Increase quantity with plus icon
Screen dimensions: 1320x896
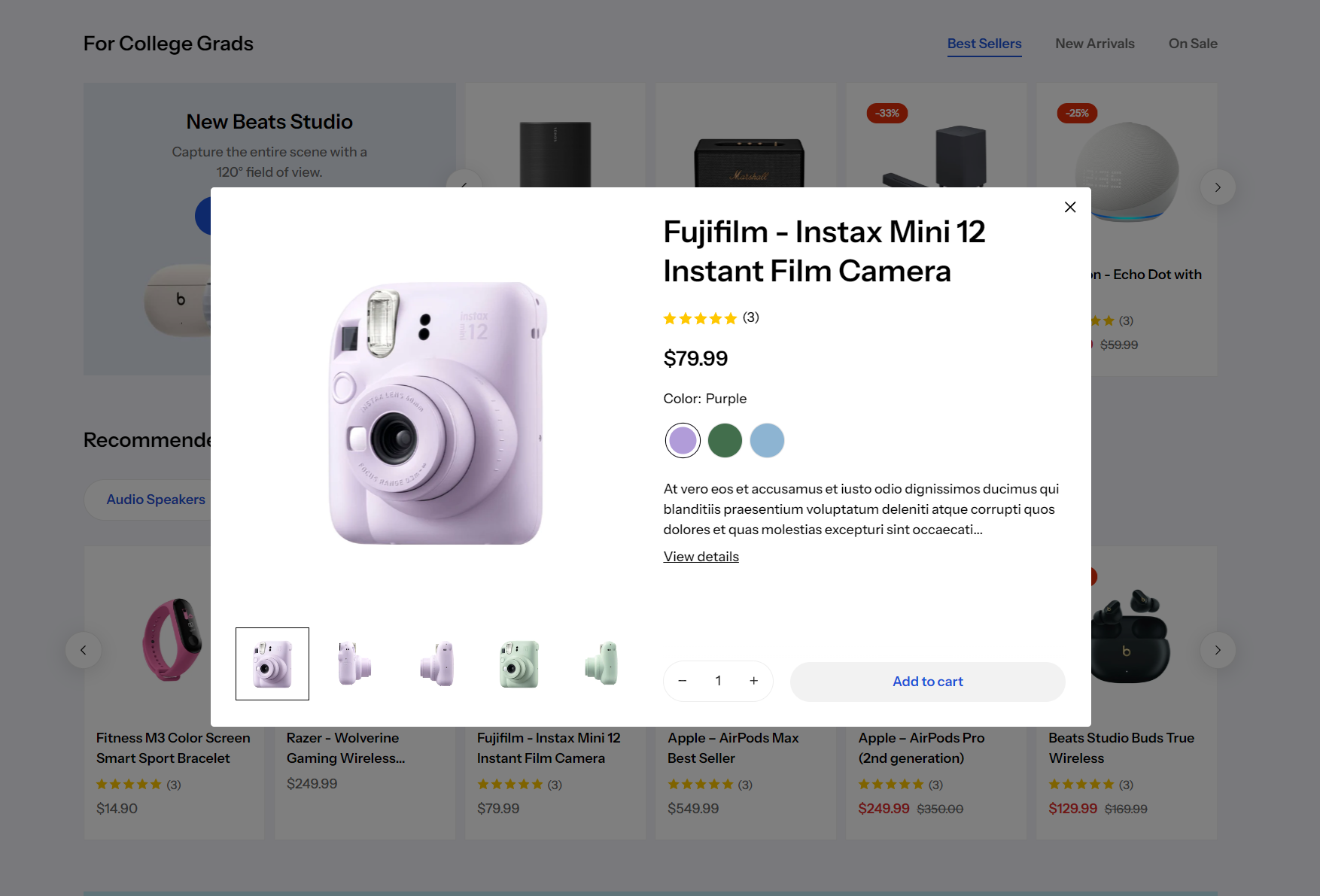tap(753, 681)
